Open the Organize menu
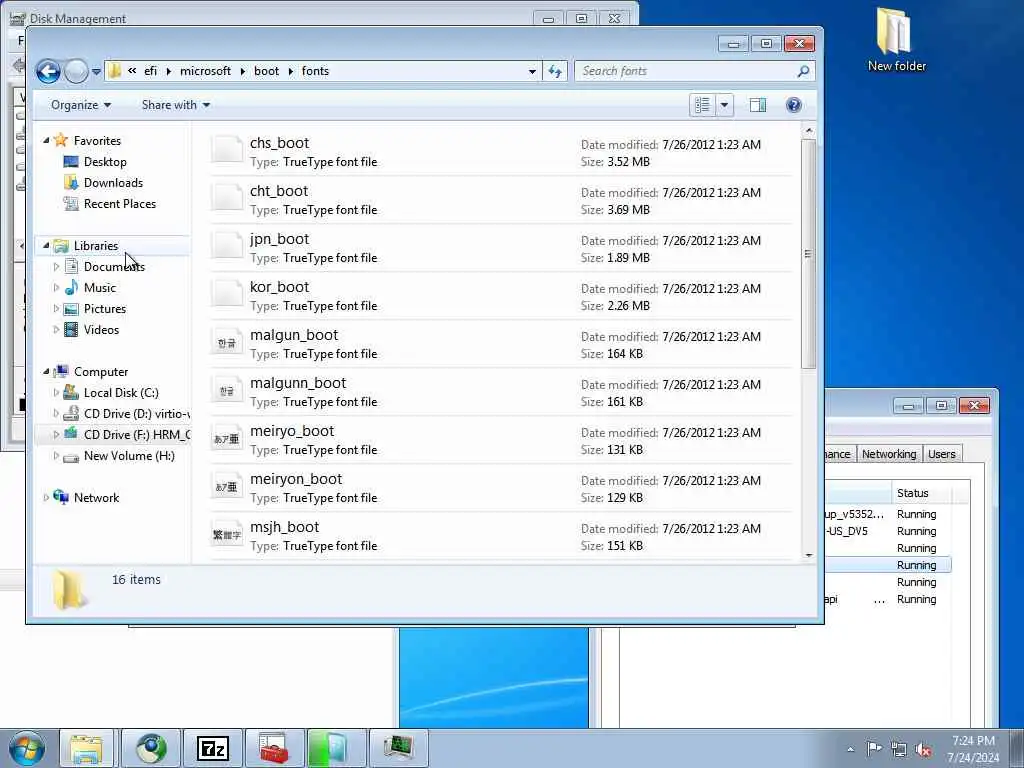This screenshot has width=1024, height=768. tap(81, 105)
